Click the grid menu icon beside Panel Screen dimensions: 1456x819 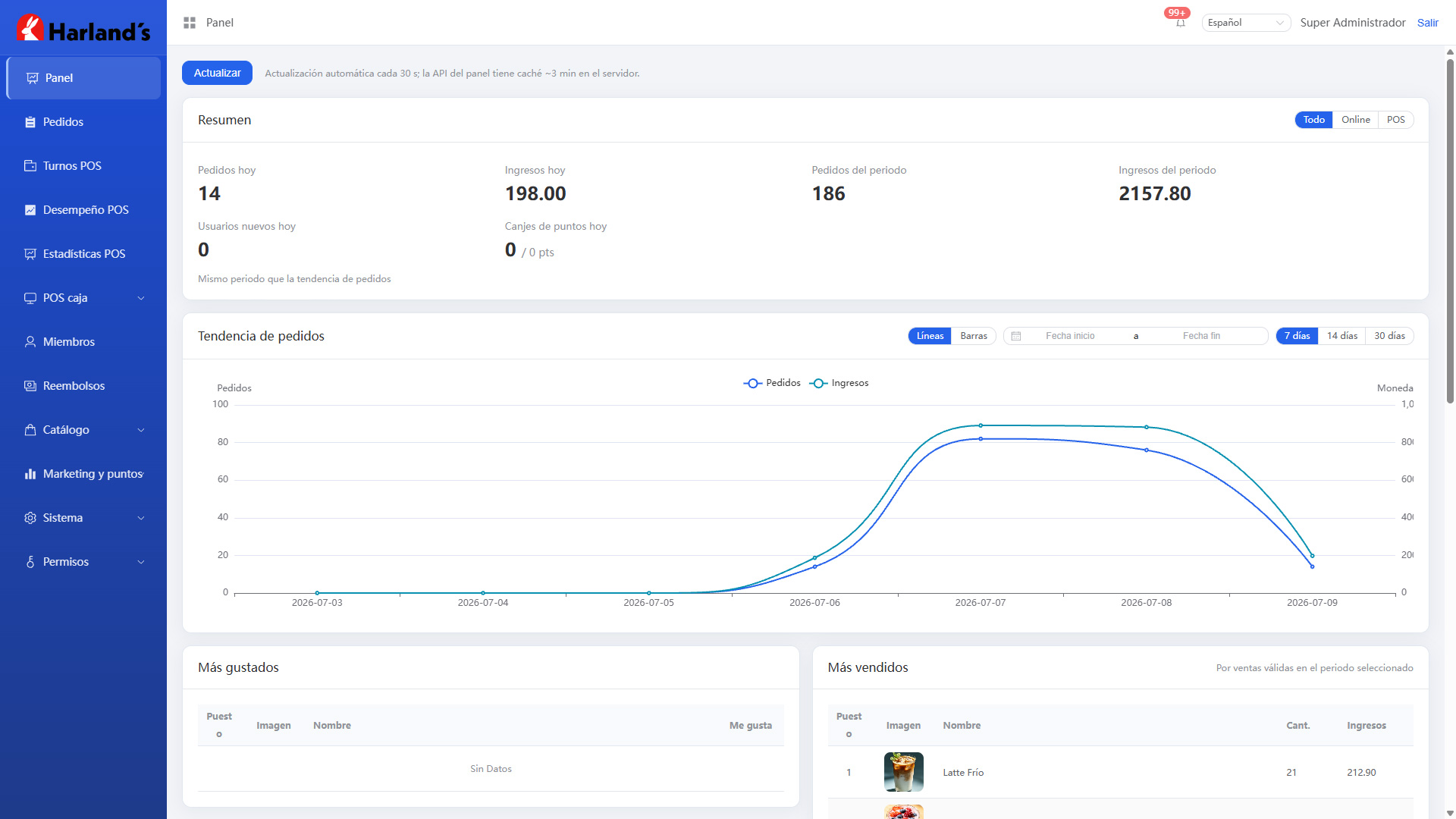point(190,23)
